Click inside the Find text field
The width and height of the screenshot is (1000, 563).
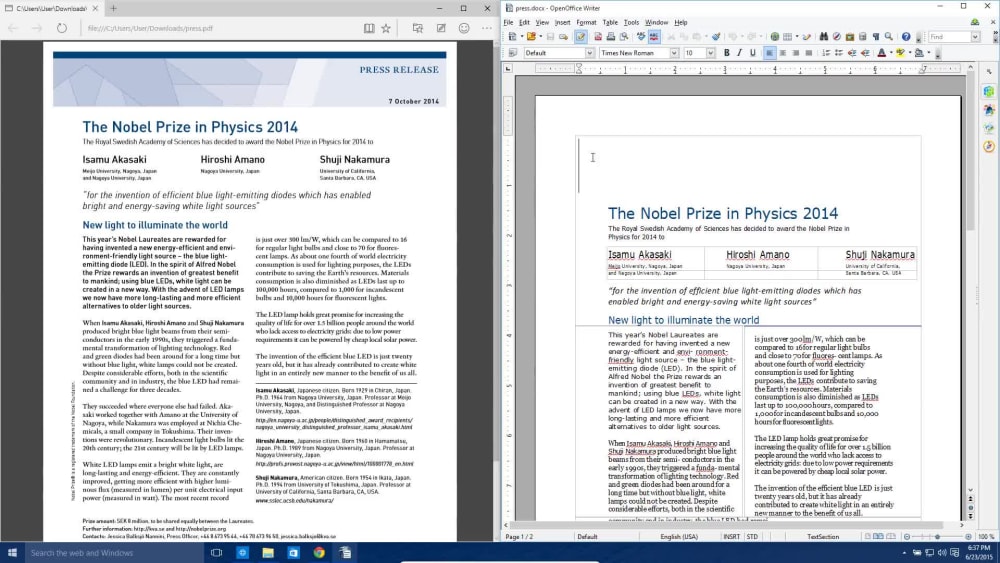click(x=950, y=37)
